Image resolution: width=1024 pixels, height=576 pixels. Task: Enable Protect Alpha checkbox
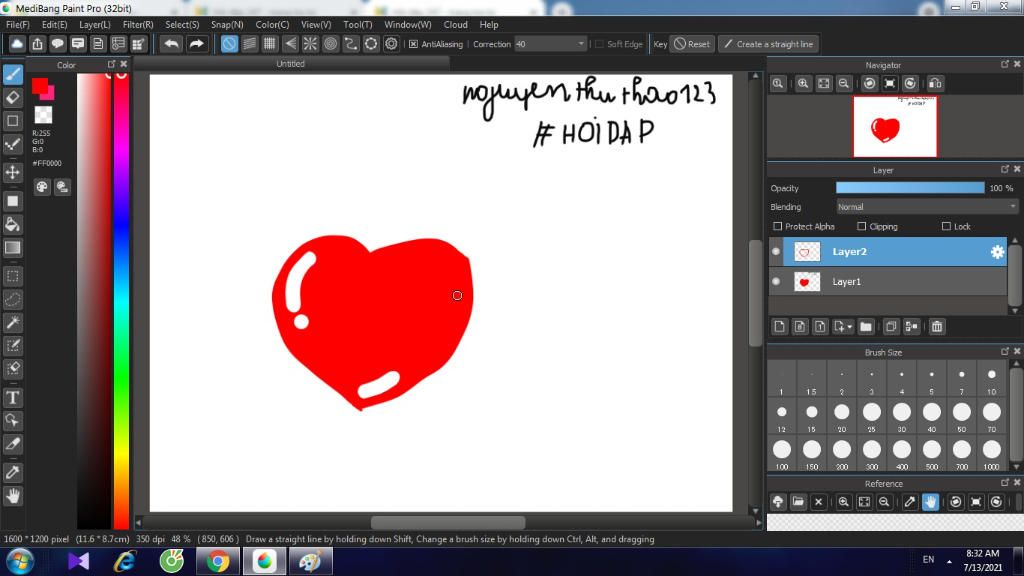click(777, 226)
